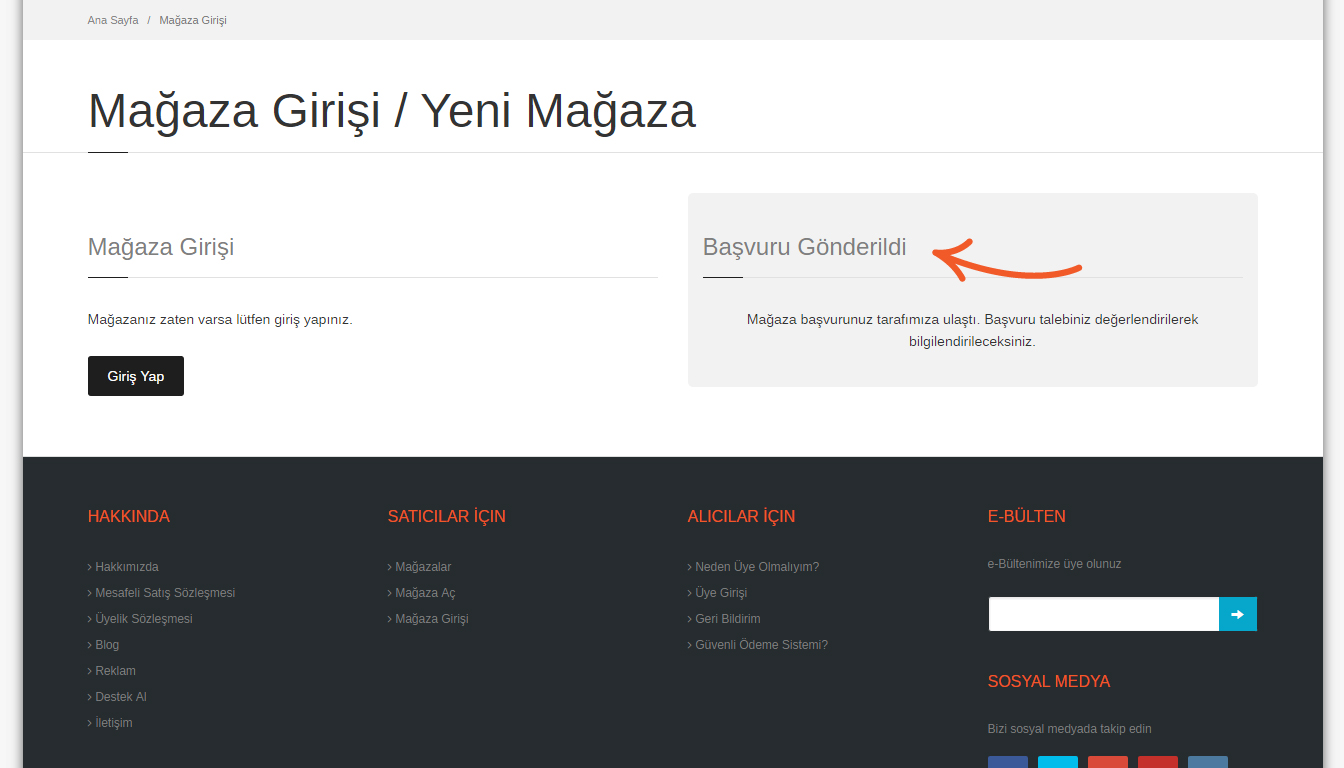Open Mağaza Girişi link in footer
Image resolution: width=1344 pixels, height=768 pixels.
(x=432, y=619)
